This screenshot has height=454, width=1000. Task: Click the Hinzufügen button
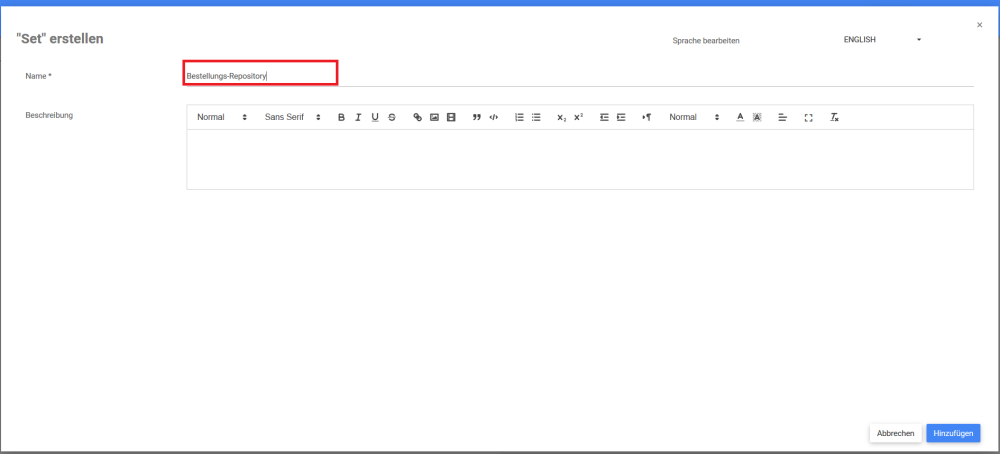(x=953, y=433)
